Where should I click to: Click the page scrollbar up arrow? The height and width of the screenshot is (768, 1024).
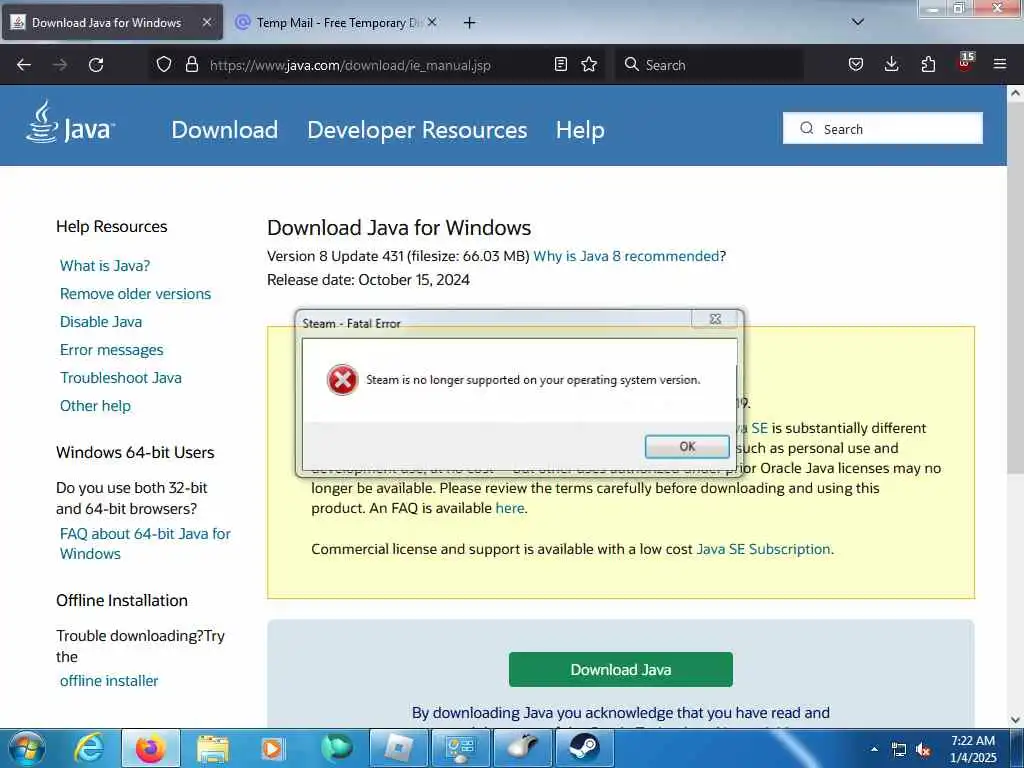[1015, 93]
